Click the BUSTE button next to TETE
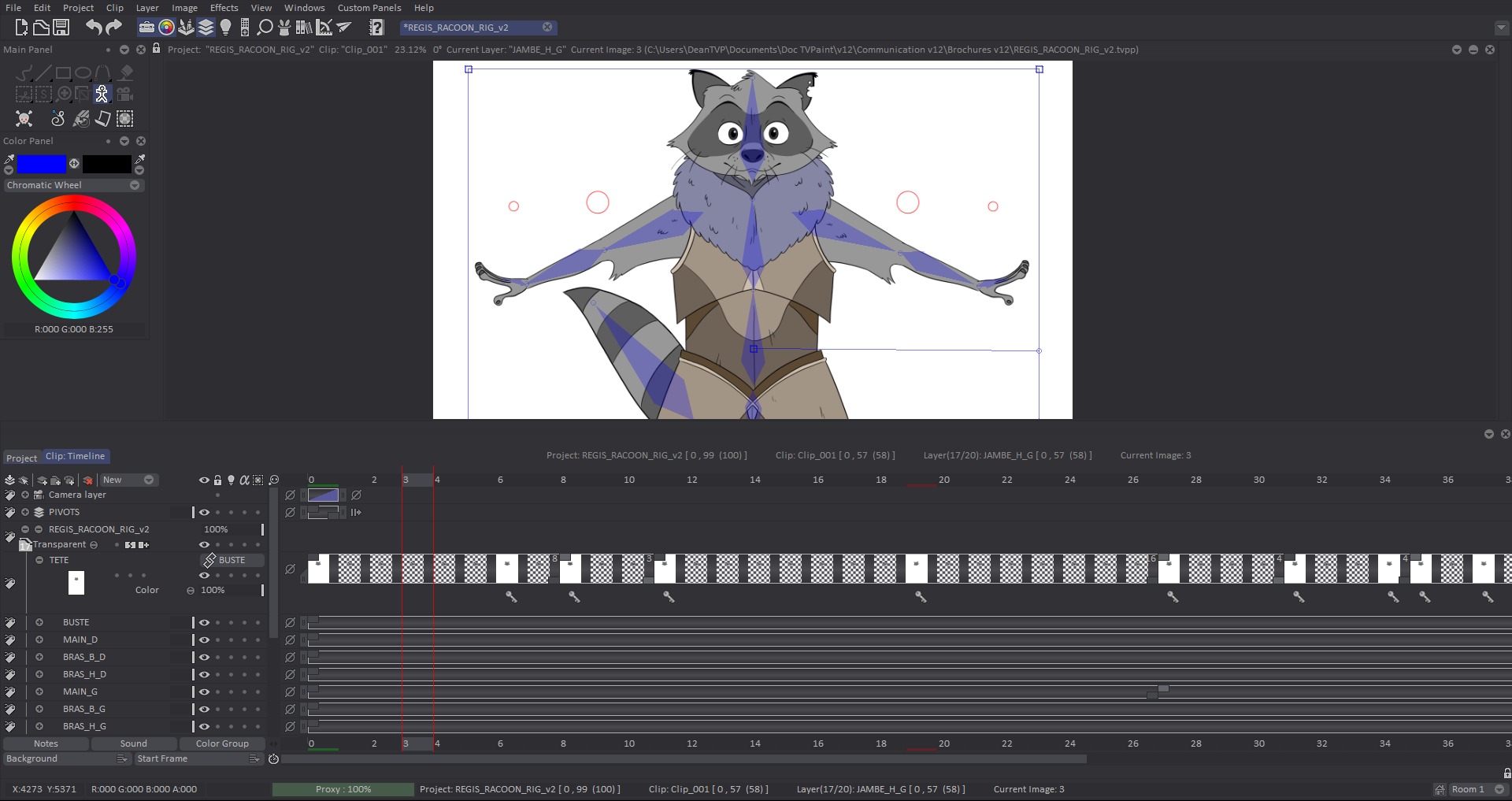Image resolution: width=1512 pixels, height=801 pixels. click(231, 560)
